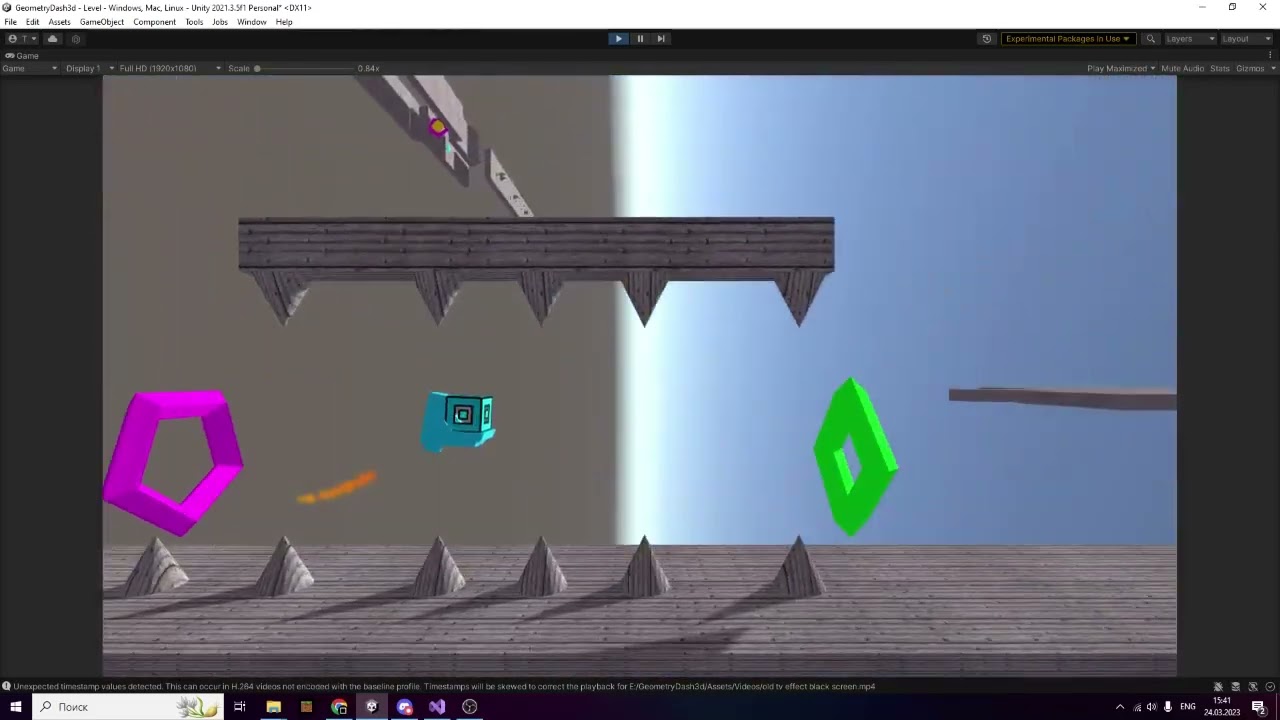1280x720 pixels.
Task: Select the Game view tab
Action: tap(22, 56)
